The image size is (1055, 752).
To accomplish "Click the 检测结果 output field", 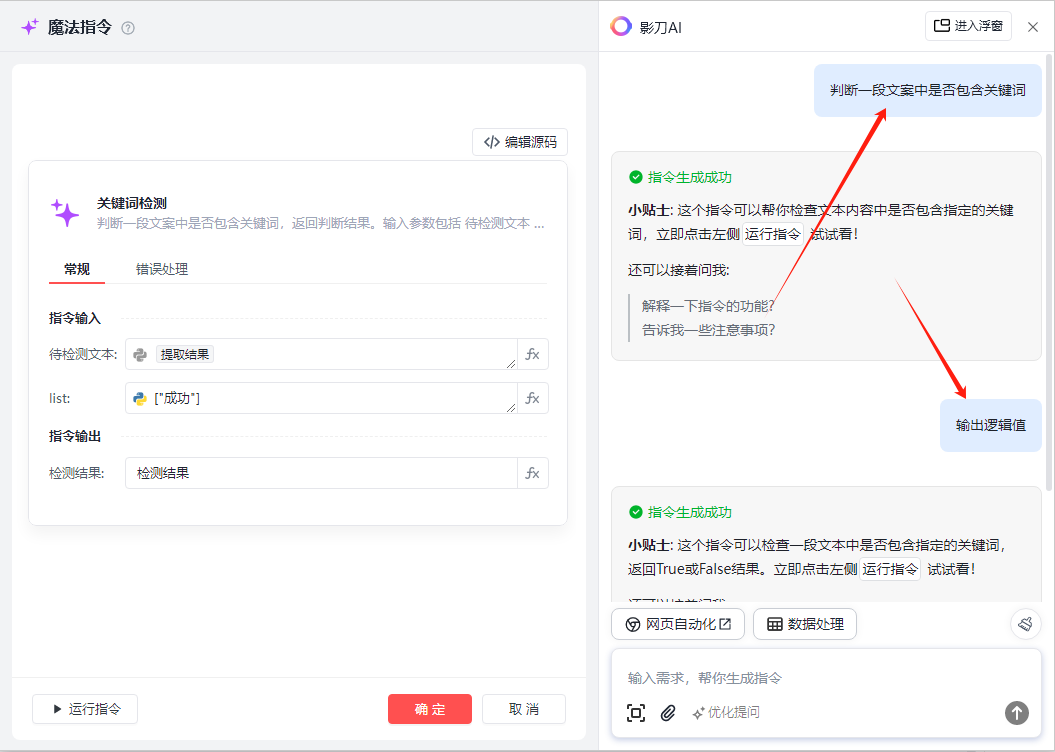I will pyautogui.click(x=321, y=473).
